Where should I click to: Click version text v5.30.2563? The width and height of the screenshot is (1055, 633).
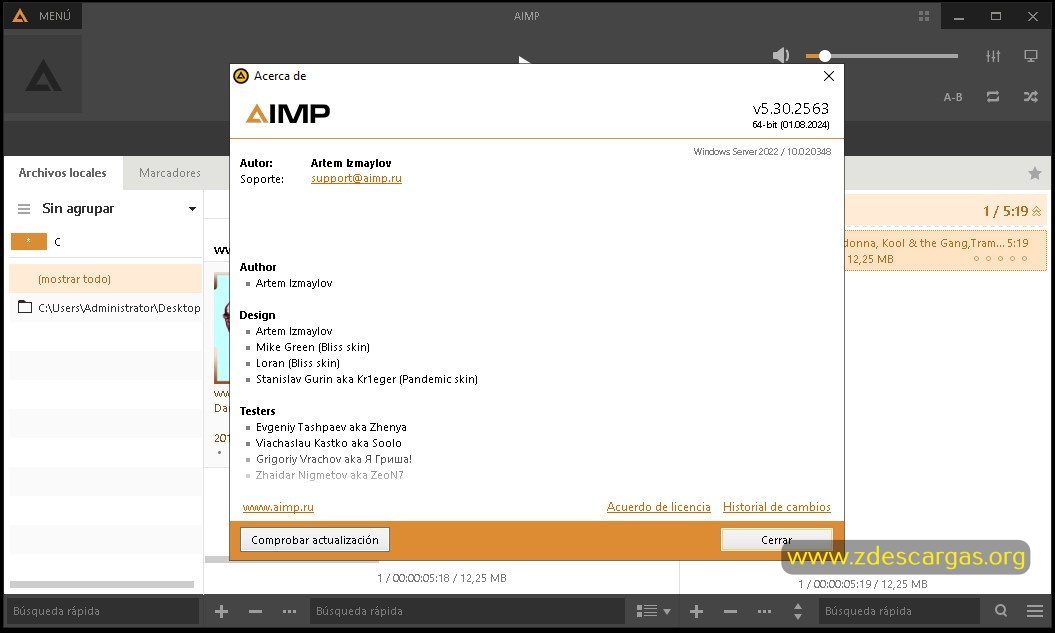pos(791,108)
